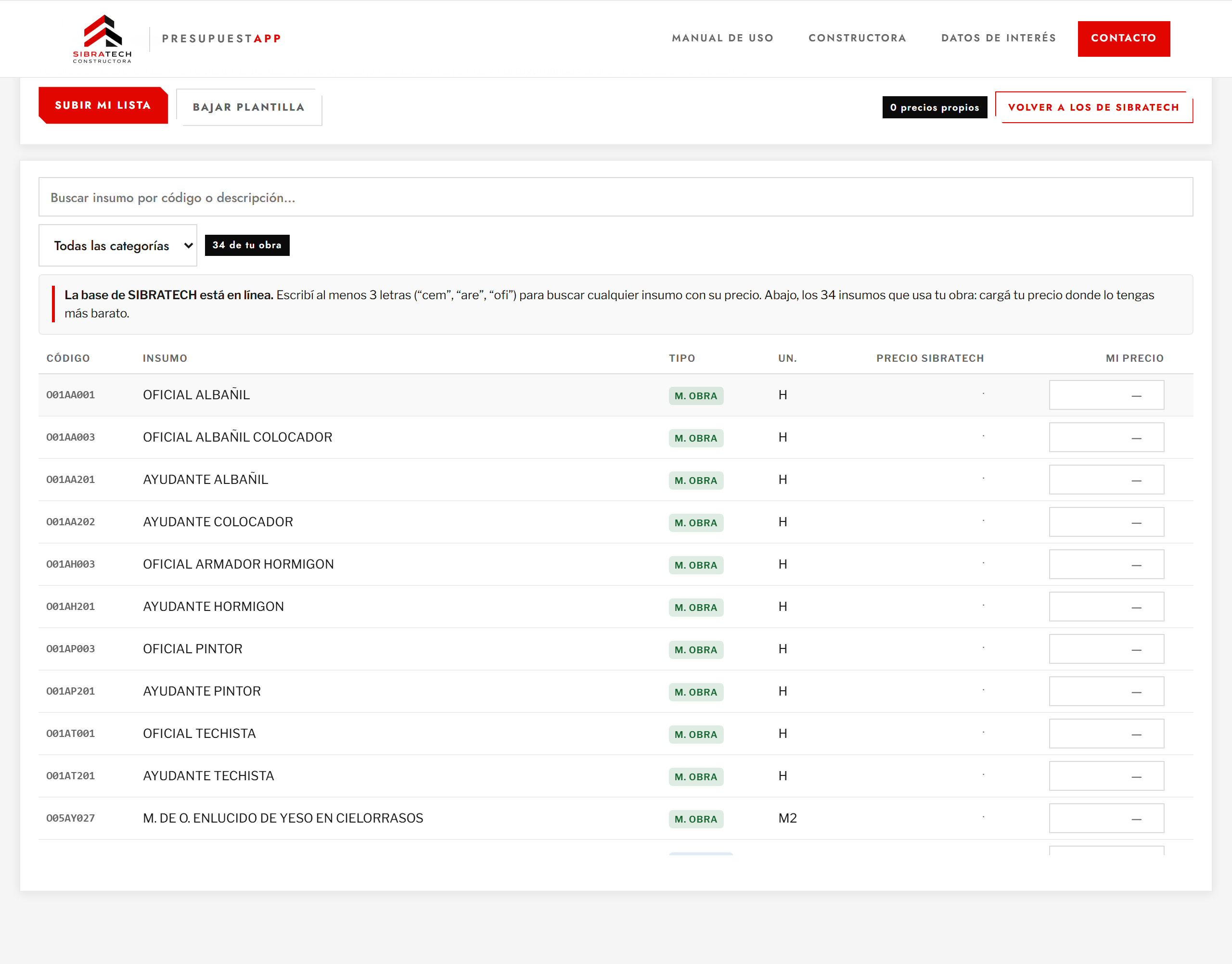
Task: Go to the Constructora menu item
Action: click(857, 38)
